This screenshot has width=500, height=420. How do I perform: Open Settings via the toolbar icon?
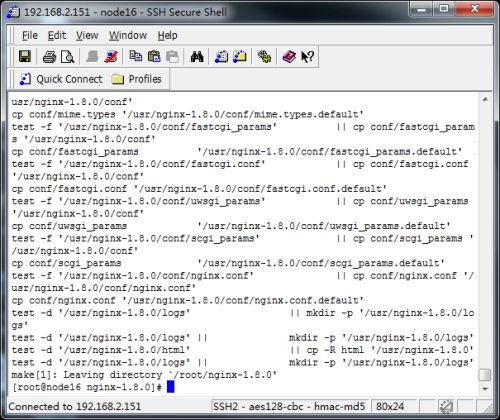[264, 57]
